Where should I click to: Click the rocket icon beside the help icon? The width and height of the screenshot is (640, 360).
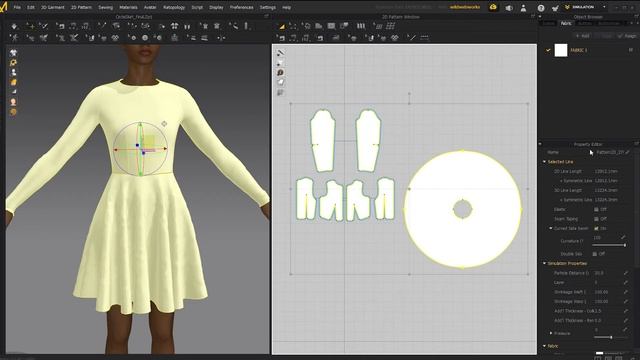point(555,8)
